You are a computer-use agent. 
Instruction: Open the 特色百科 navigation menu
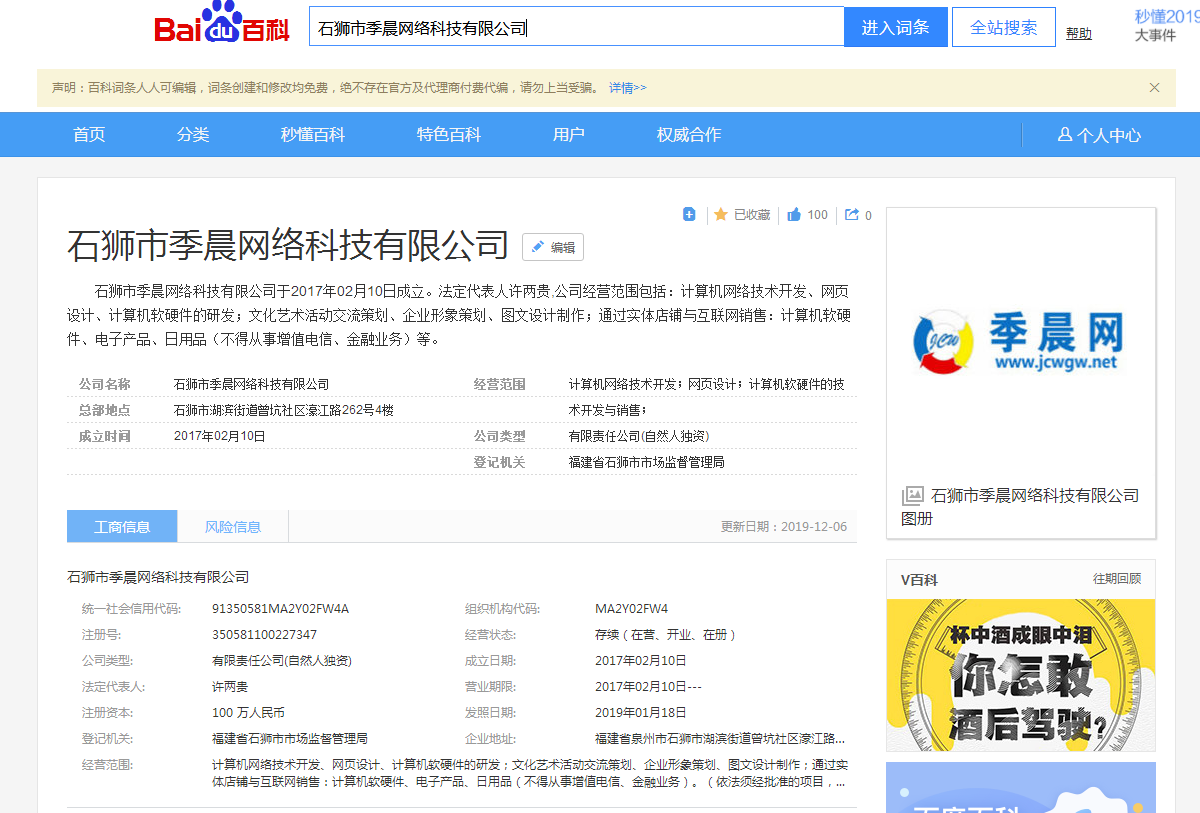449,135
